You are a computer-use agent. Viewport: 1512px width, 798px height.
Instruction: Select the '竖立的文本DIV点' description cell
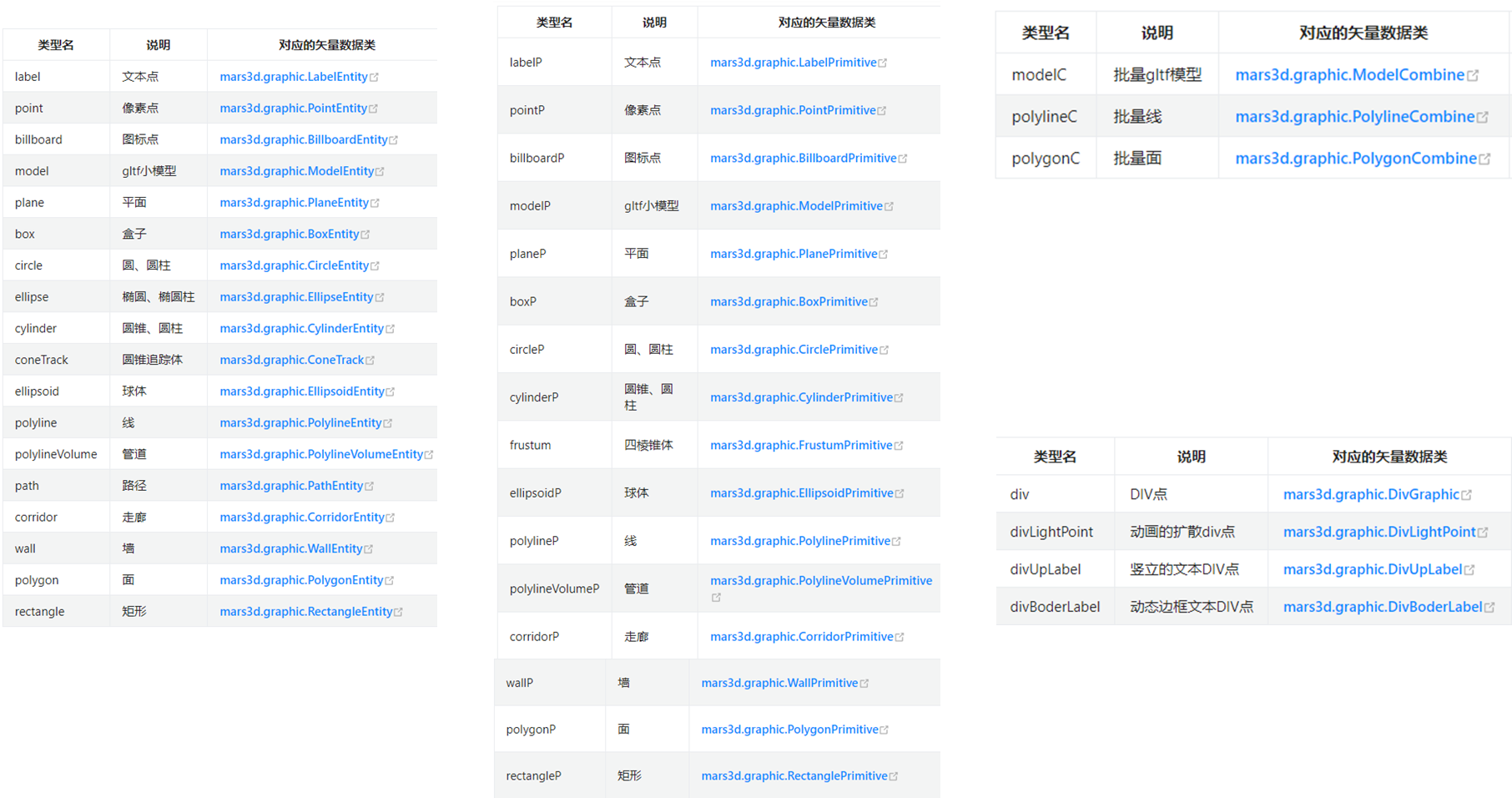[1192, 569]
